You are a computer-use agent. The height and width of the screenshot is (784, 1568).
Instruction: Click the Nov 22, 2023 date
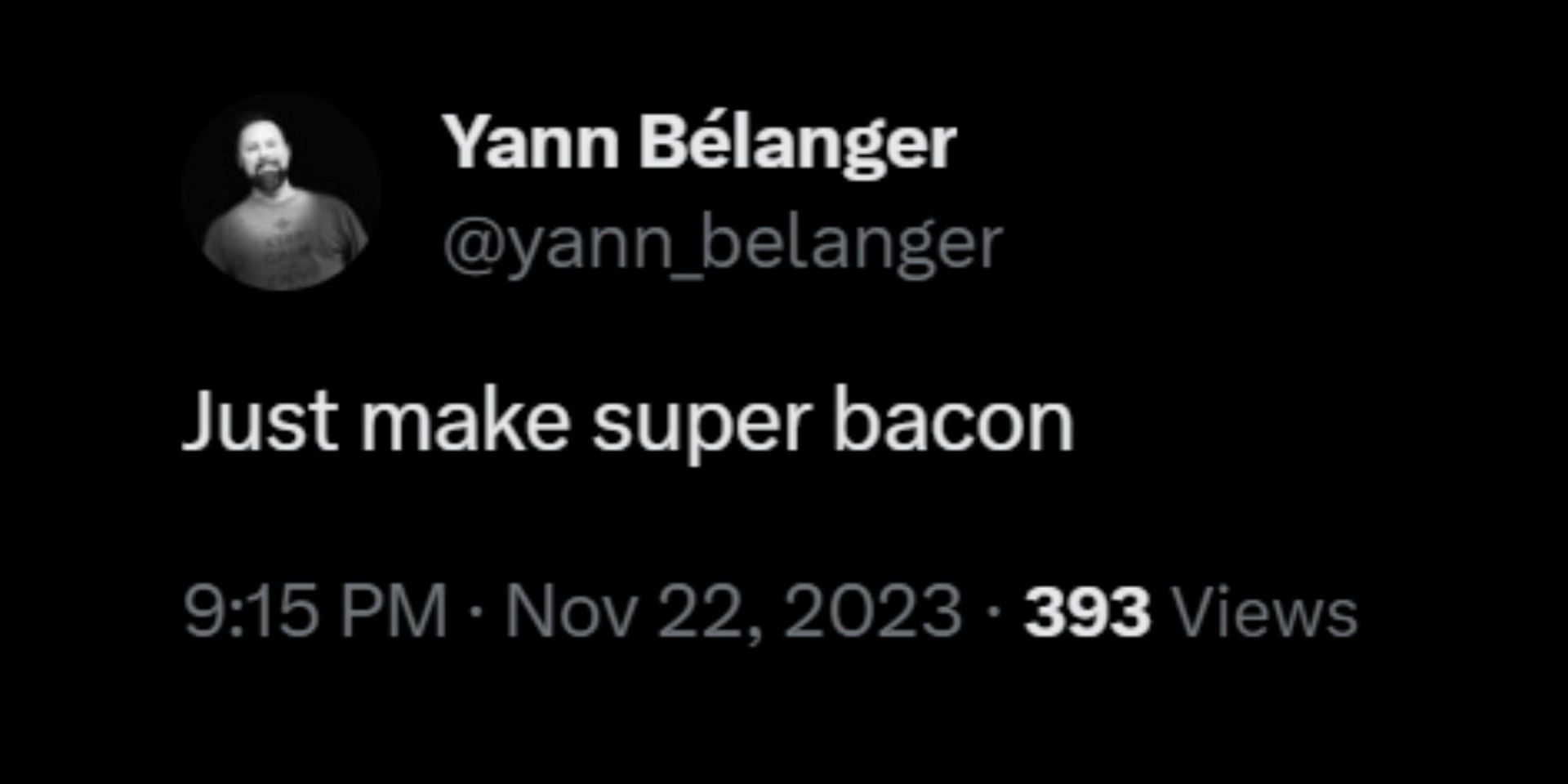[733, 612]
